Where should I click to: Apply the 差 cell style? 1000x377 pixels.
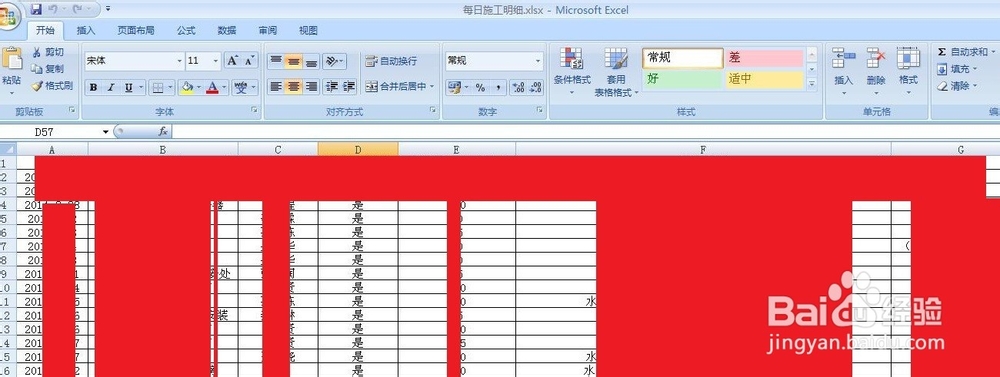click(x=763, y=58)
